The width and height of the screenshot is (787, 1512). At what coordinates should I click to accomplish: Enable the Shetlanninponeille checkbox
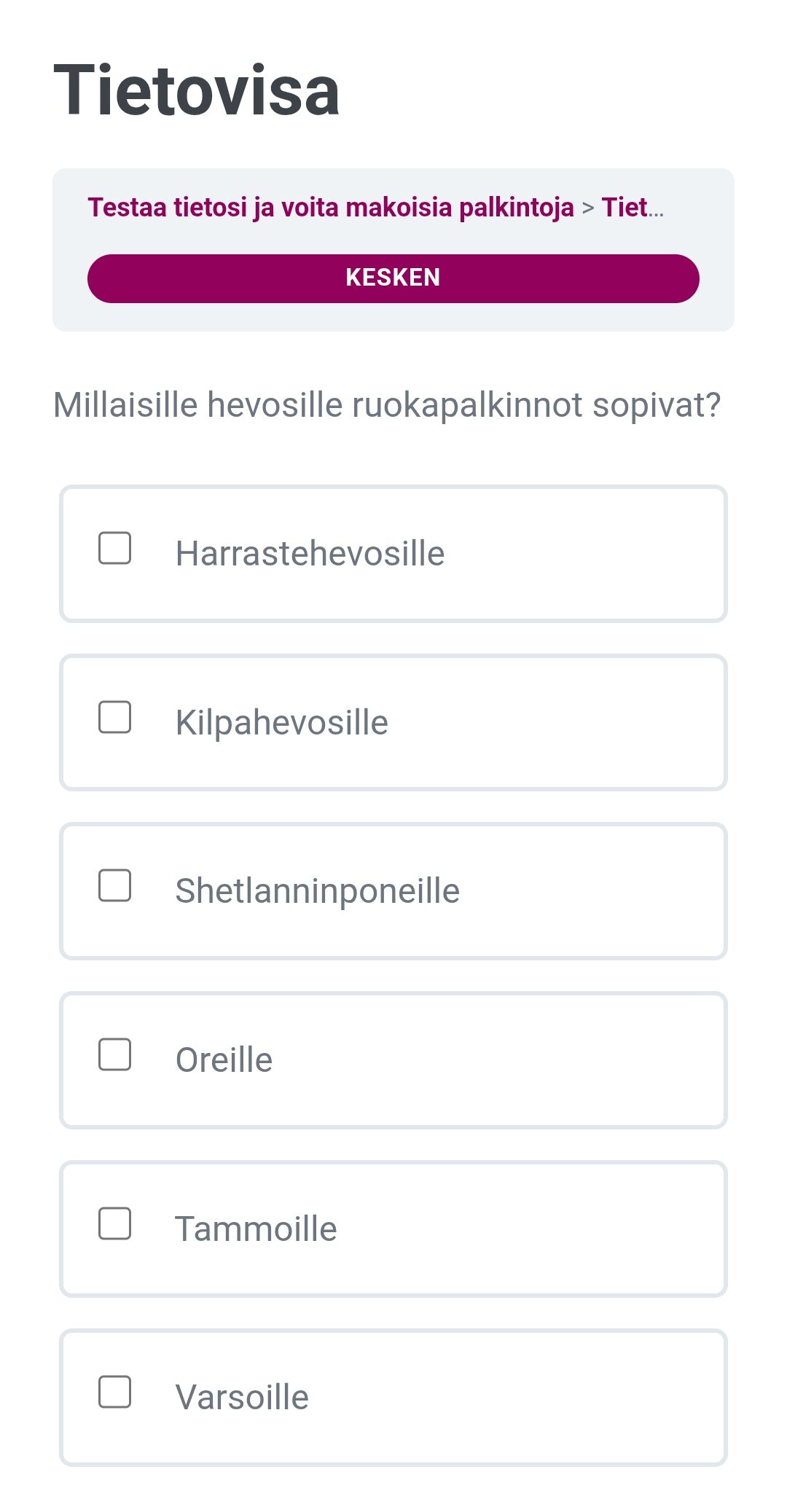tap(115, 886)
